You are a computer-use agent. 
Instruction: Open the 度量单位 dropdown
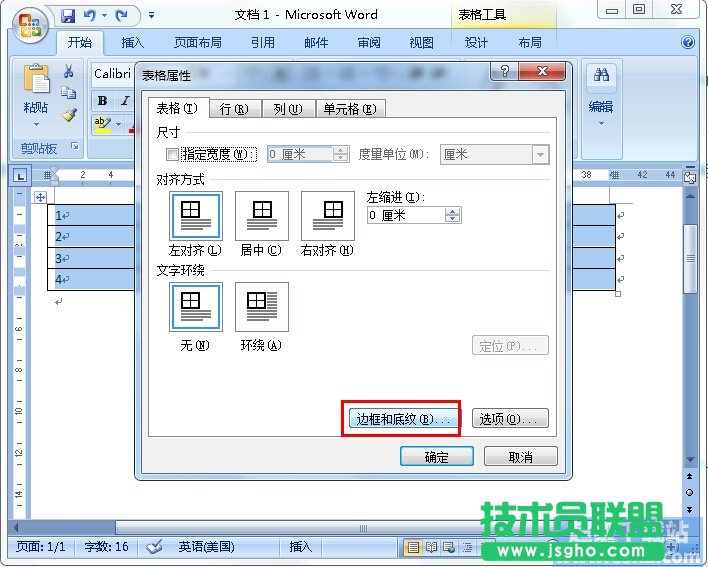pos(540,155)
